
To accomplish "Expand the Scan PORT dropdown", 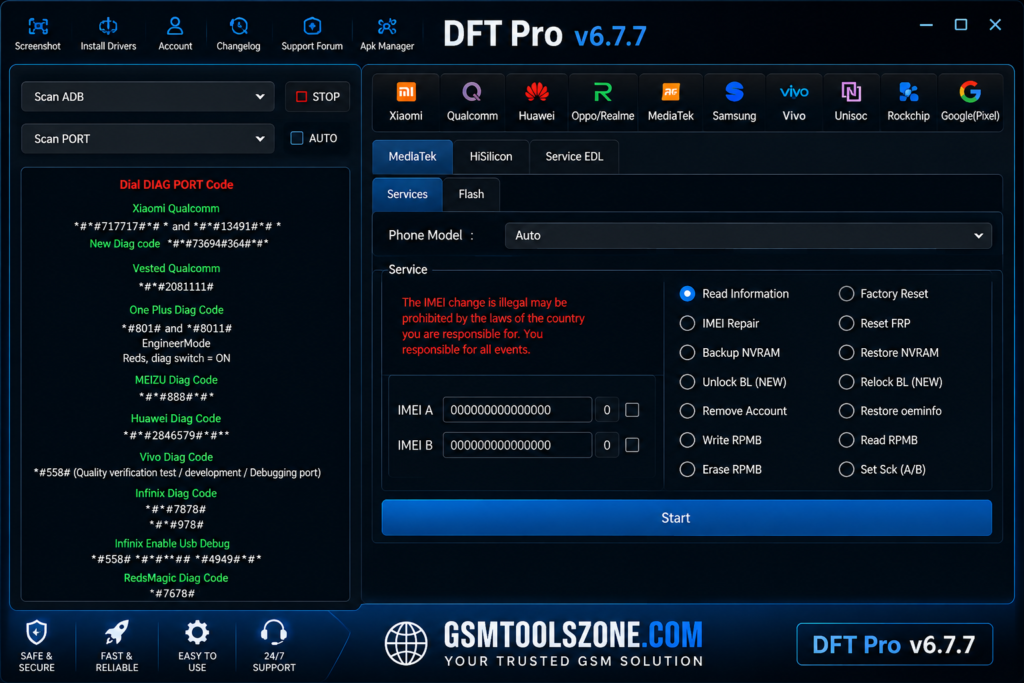I will click(148, 138).
